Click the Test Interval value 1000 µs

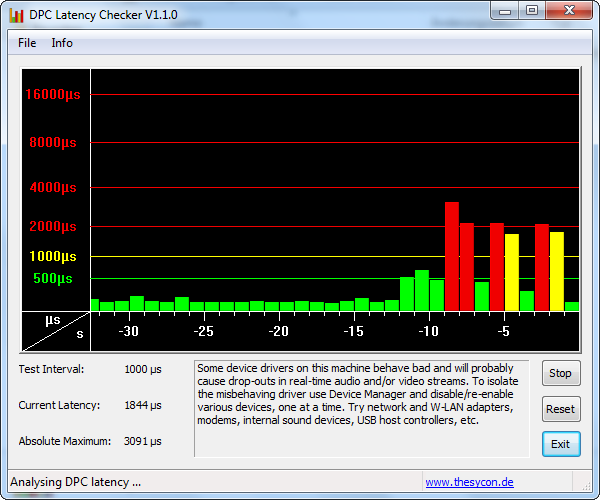pos(143,370)
